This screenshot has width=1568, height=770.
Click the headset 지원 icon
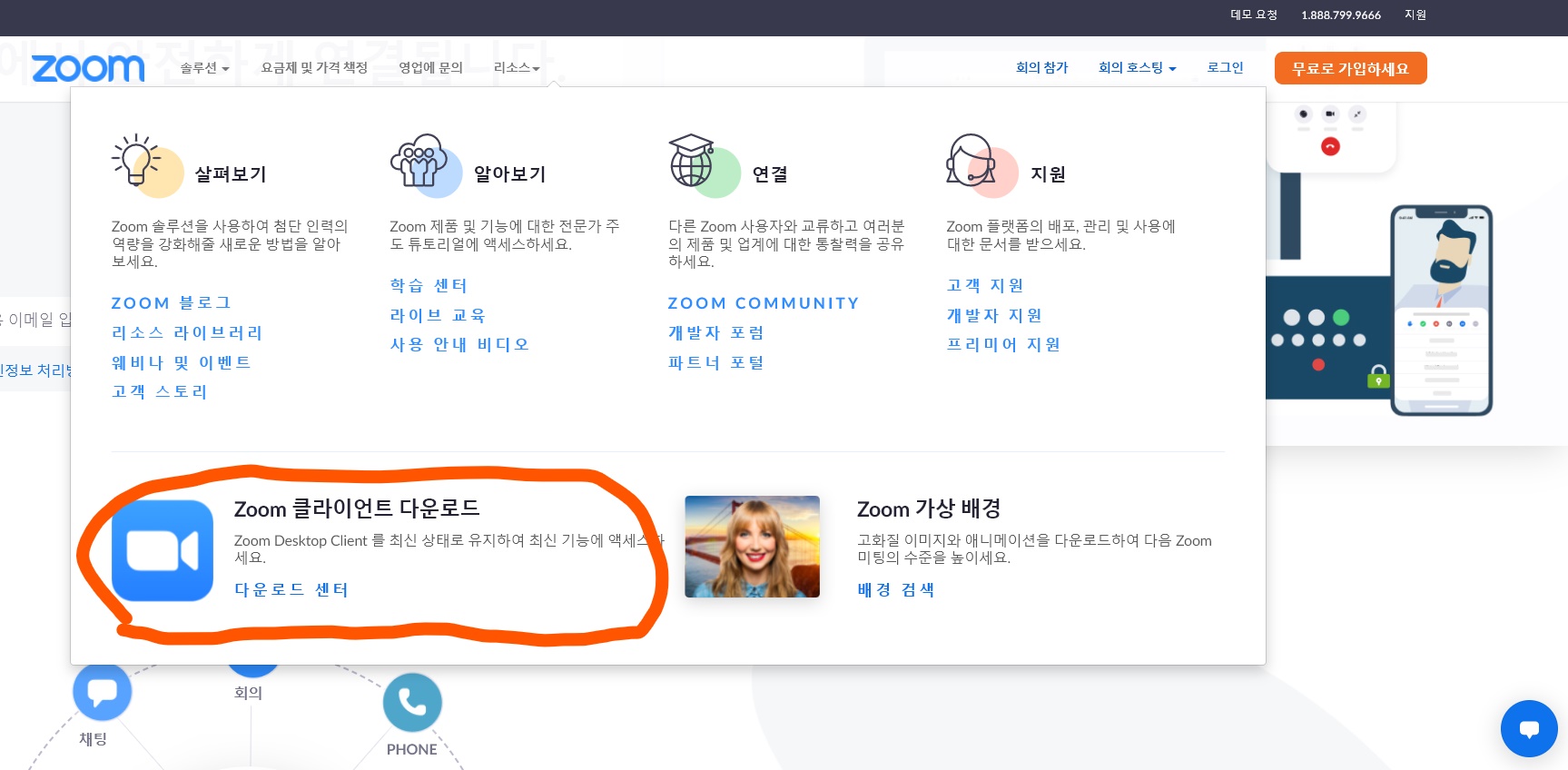(x=981, y=165)
